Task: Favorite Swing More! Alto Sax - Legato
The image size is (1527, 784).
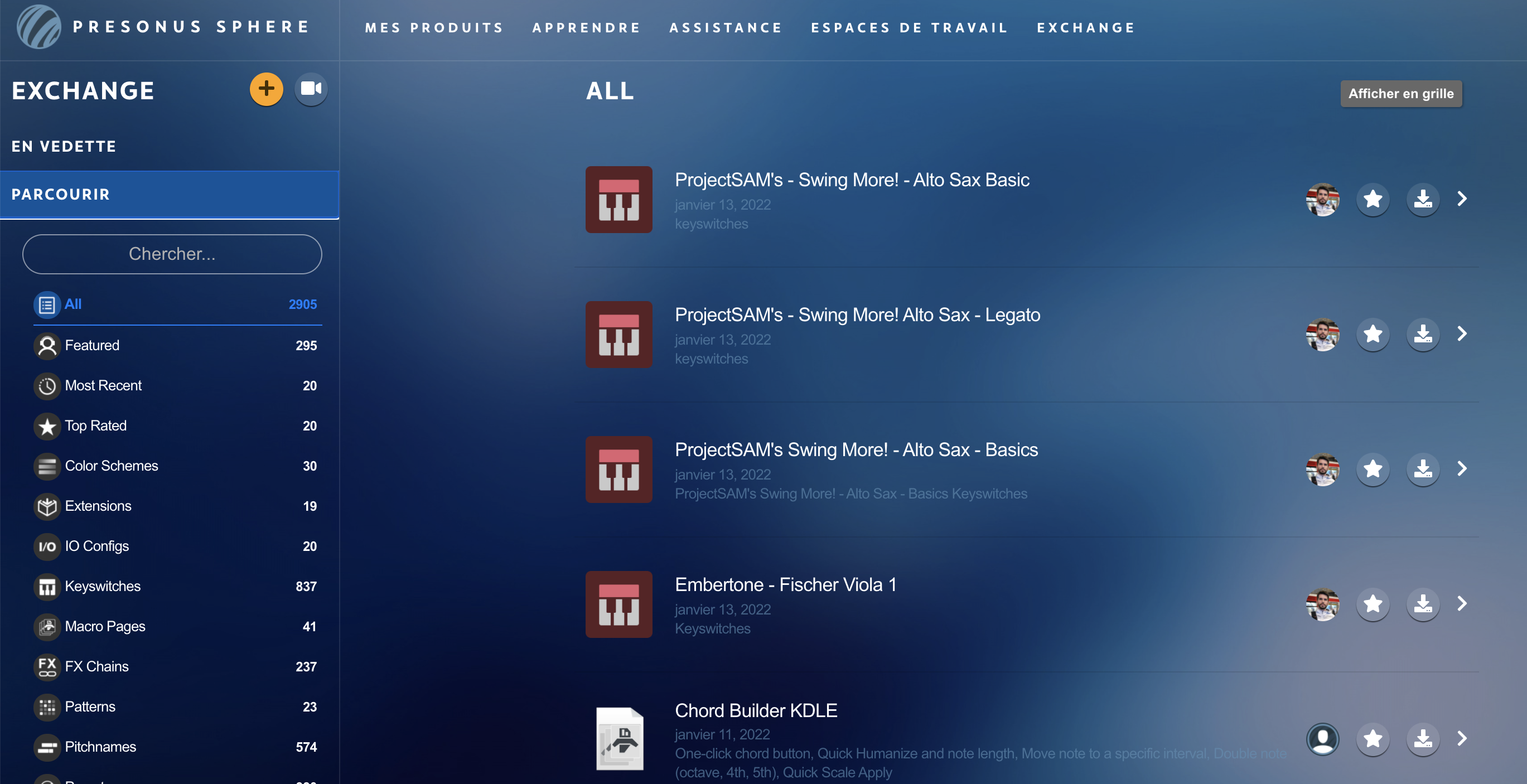Action: point(1373,334)
